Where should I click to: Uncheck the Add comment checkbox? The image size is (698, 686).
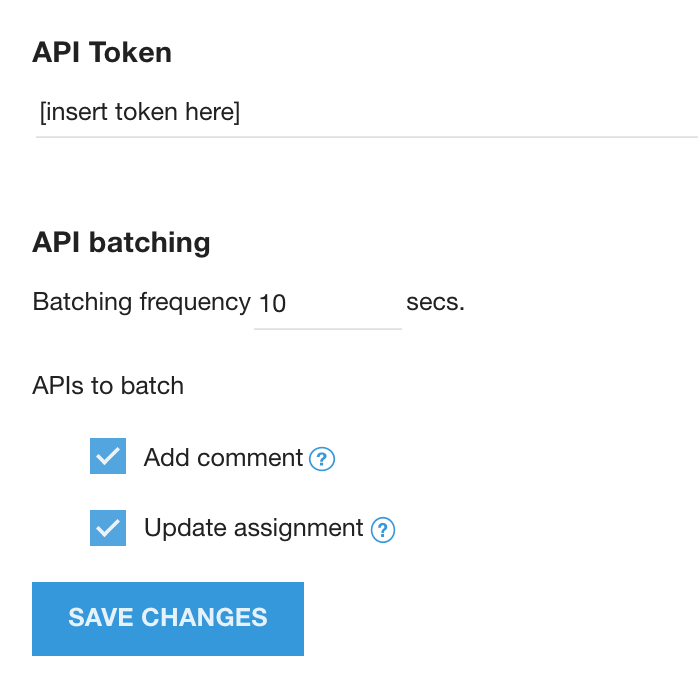(108, 456)
